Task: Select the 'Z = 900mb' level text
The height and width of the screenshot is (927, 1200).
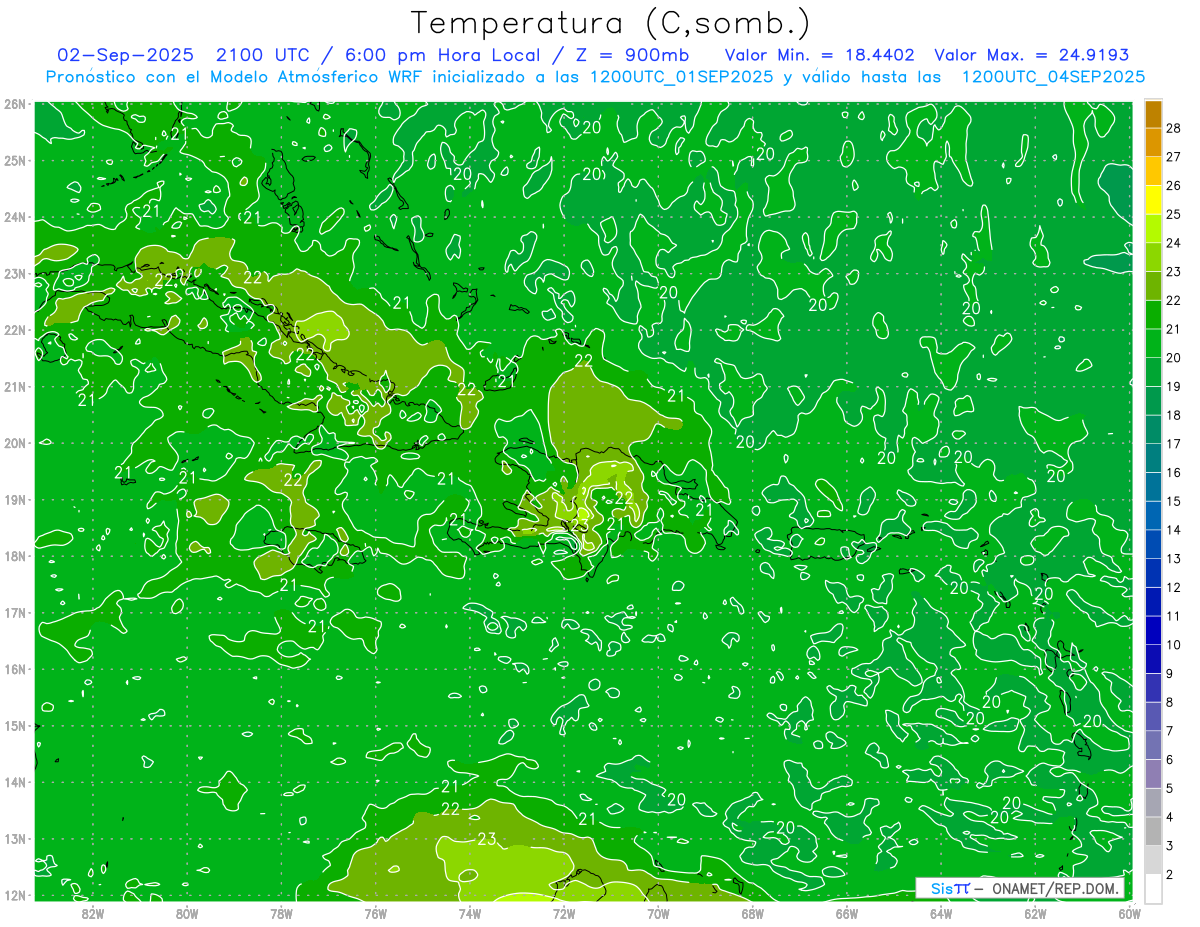Action: click(634, 55)
